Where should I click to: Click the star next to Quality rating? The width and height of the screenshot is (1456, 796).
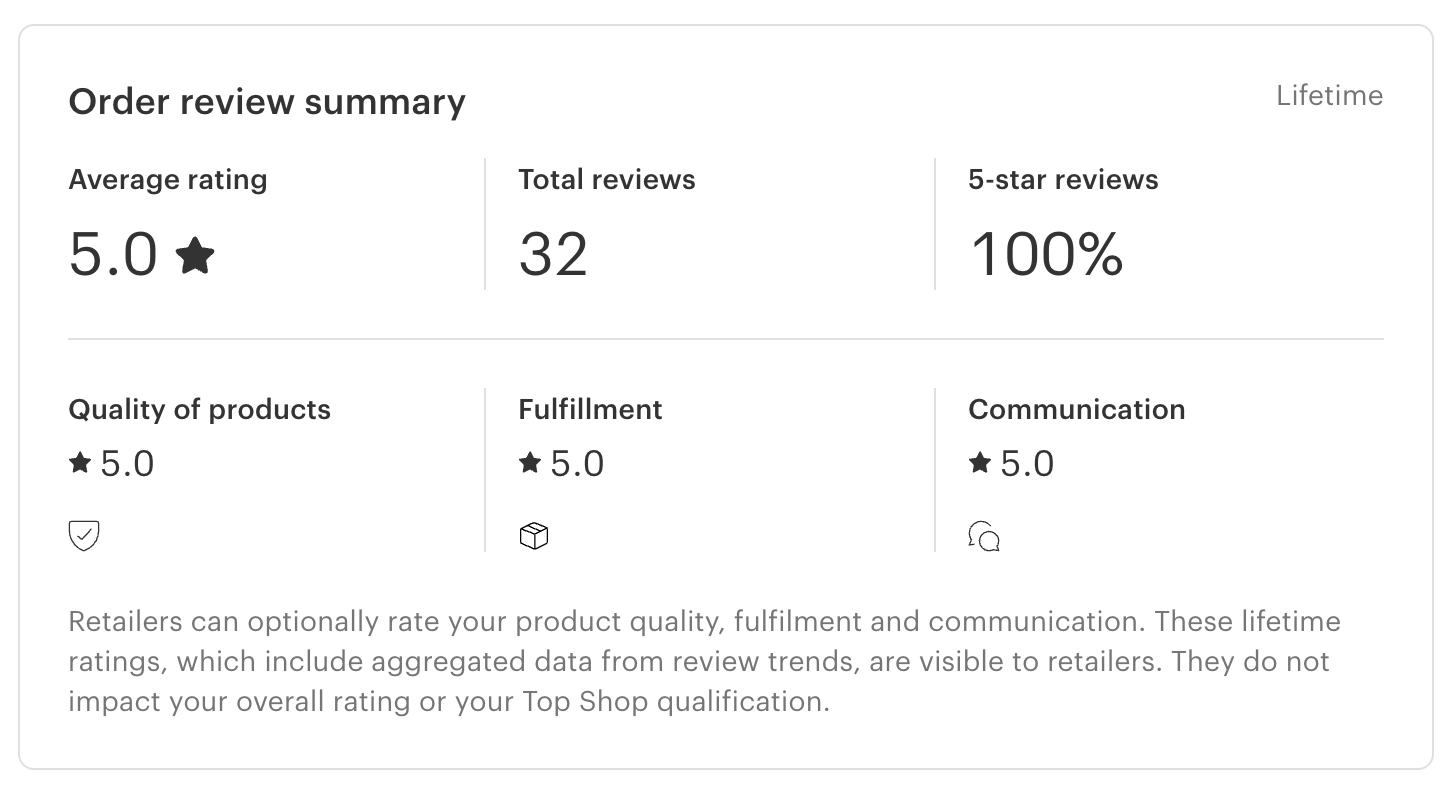point(80,463)
